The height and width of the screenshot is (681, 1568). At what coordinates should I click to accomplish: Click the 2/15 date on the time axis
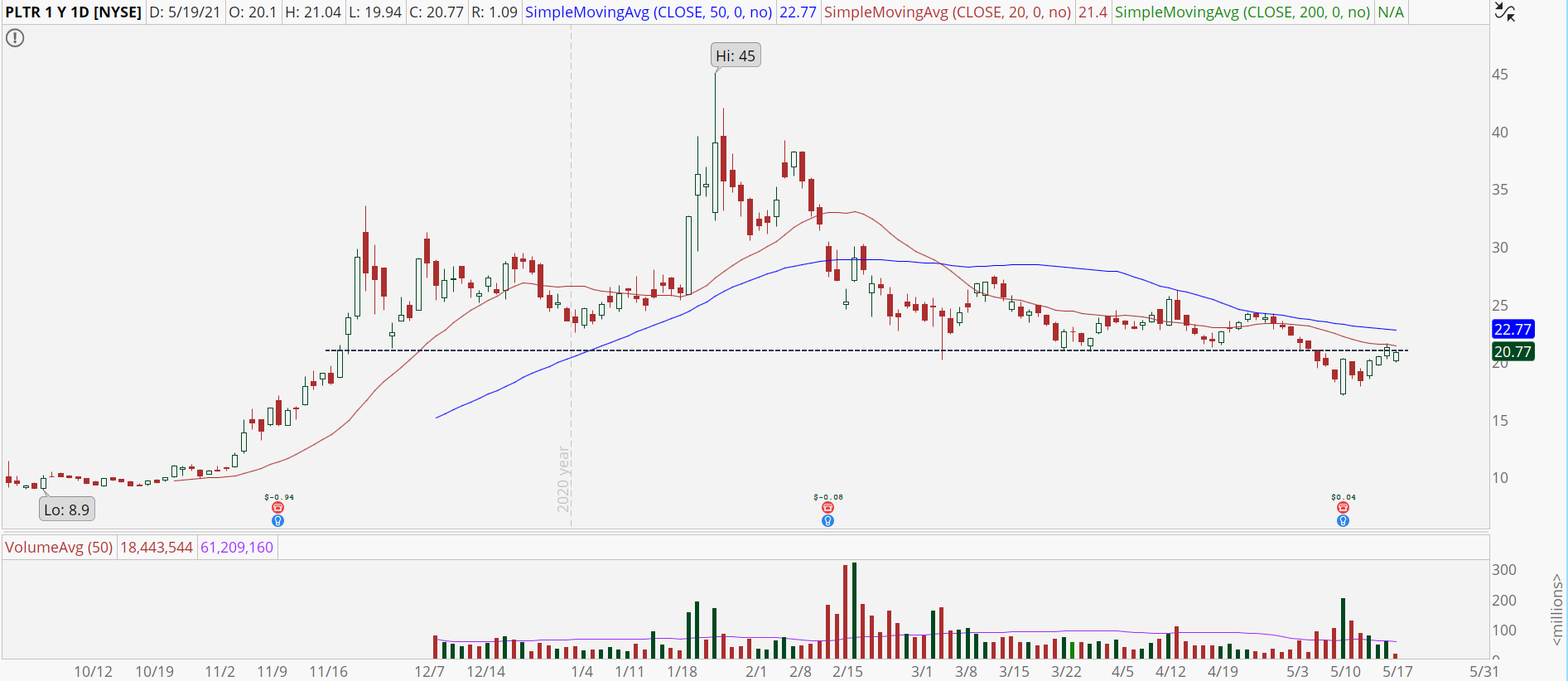pyautogui.click(x=848, y=671)
